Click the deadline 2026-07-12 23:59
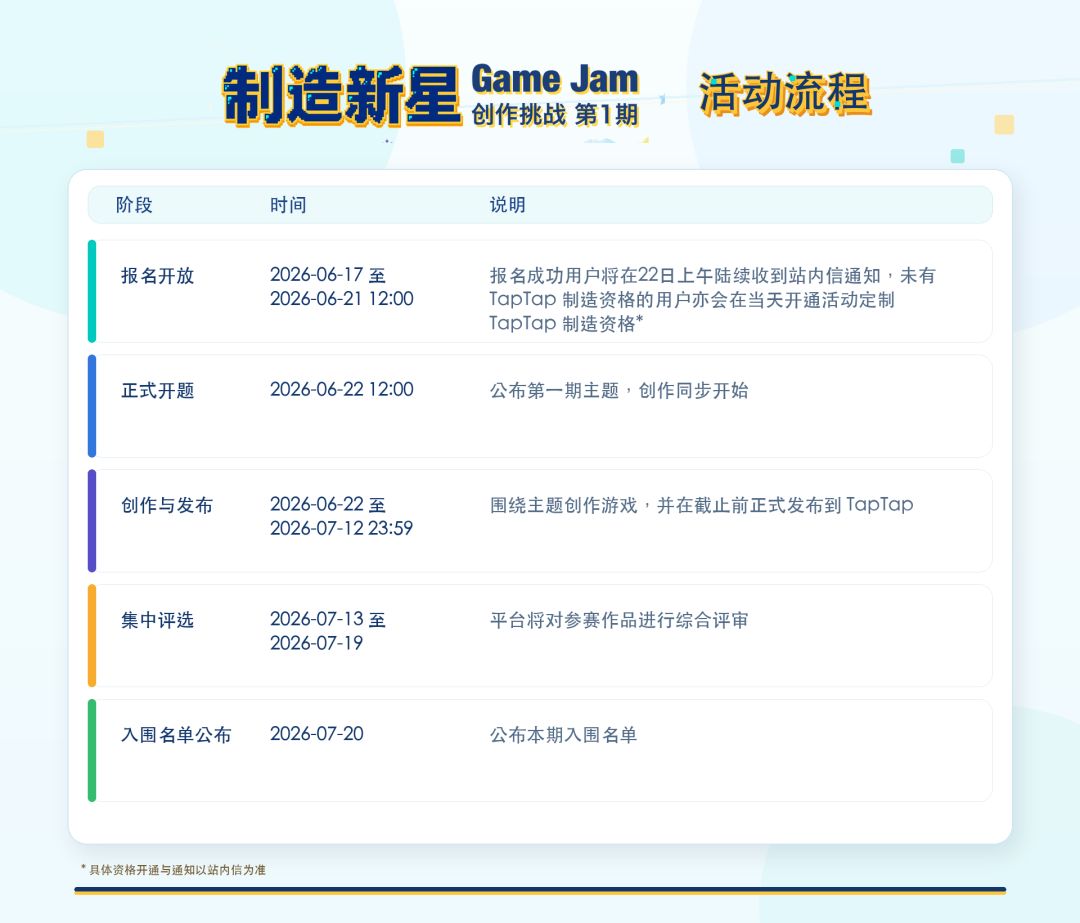The height and width of the screenshot is (923, 1080). (342, 528)
